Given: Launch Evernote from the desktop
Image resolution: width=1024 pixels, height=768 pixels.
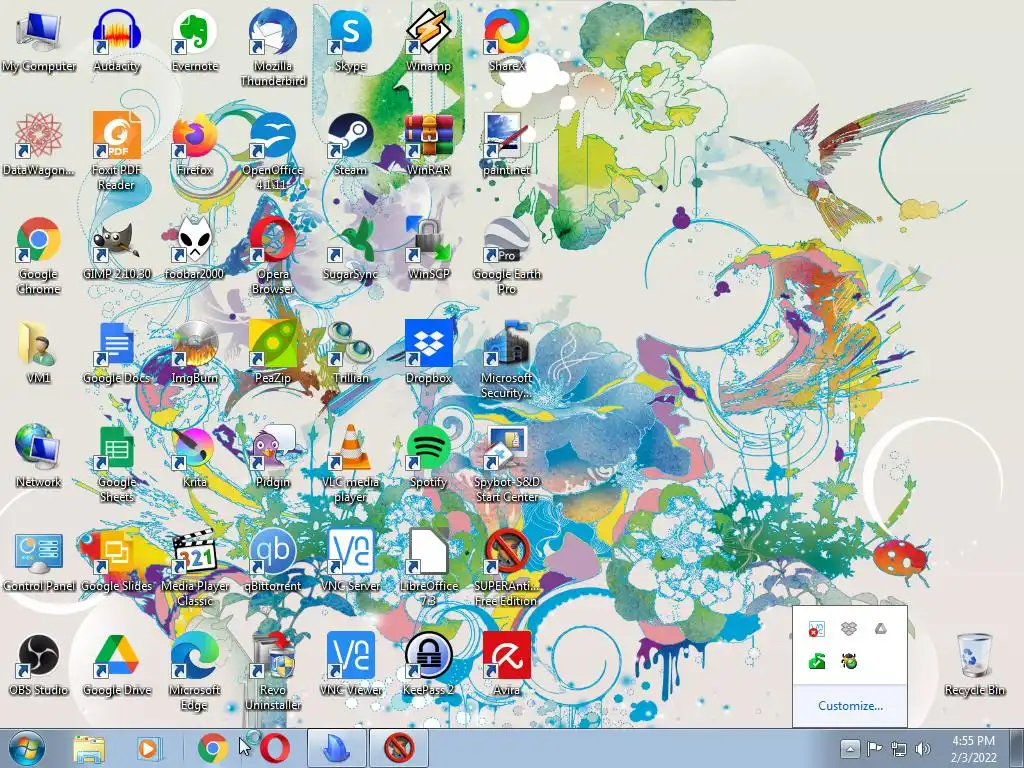Looking at the screenshot, I should tap(195, 40).
